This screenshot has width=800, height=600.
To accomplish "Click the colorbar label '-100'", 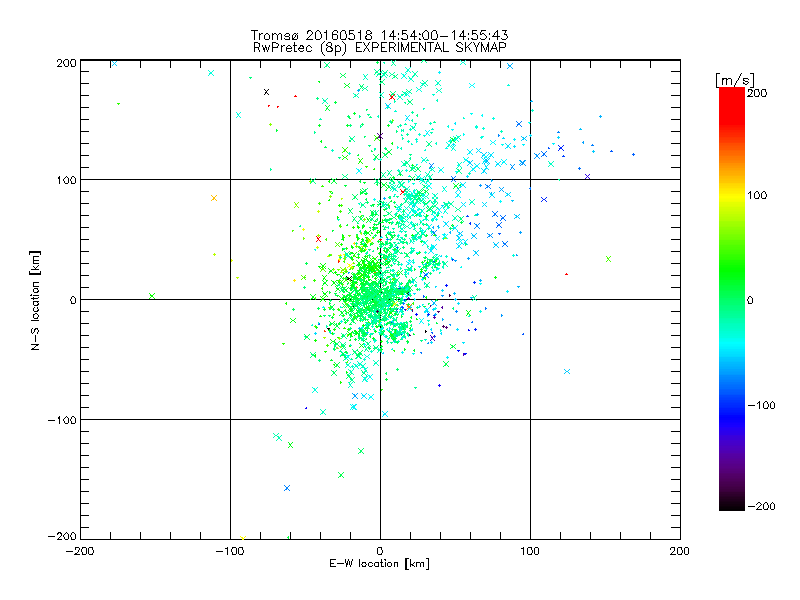I will 761,406.
